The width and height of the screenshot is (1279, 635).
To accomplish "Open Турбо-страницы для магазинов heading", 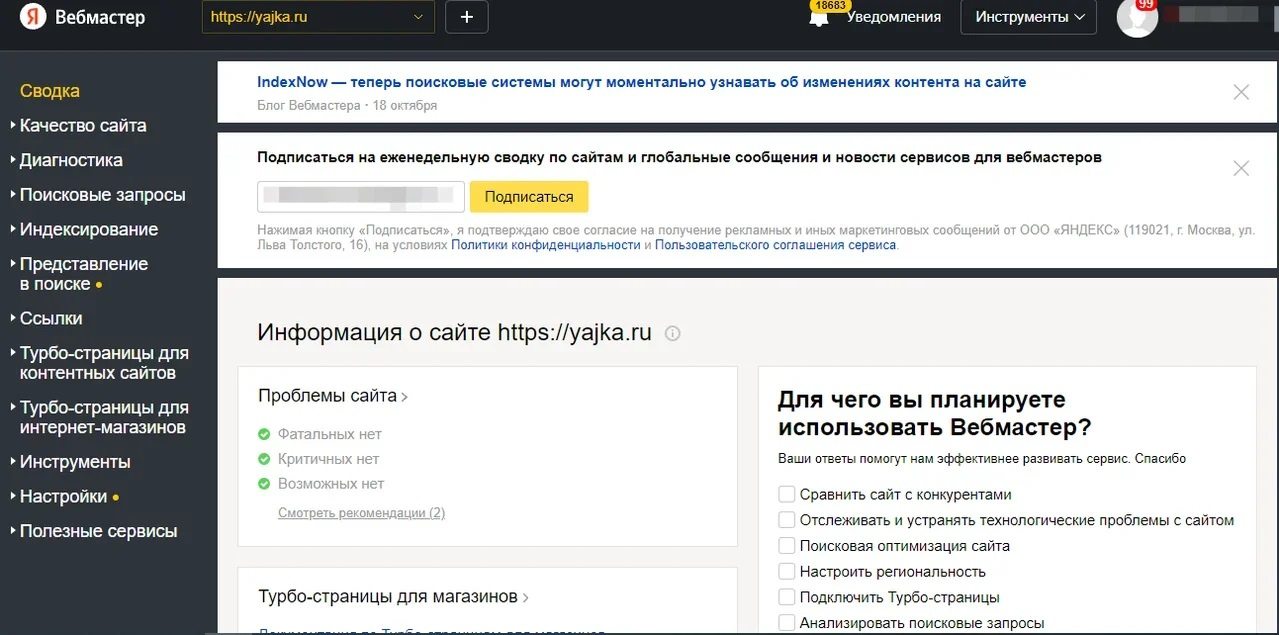I will point(393,597).
